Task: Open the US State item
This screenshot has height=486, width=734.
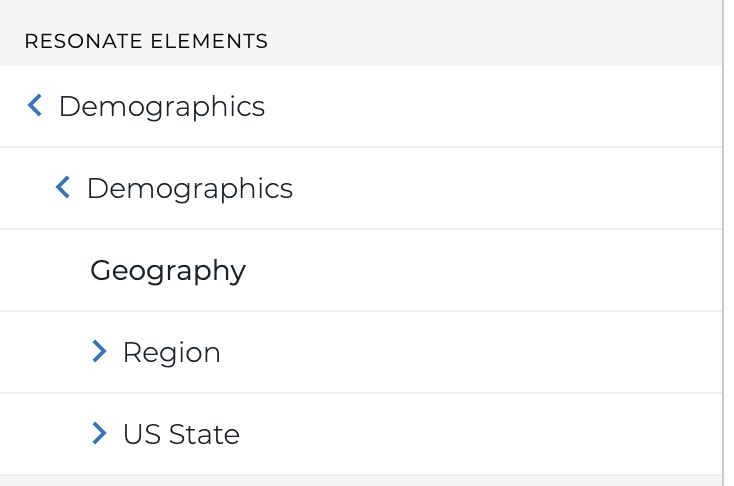Action: [x=361, y=434]
